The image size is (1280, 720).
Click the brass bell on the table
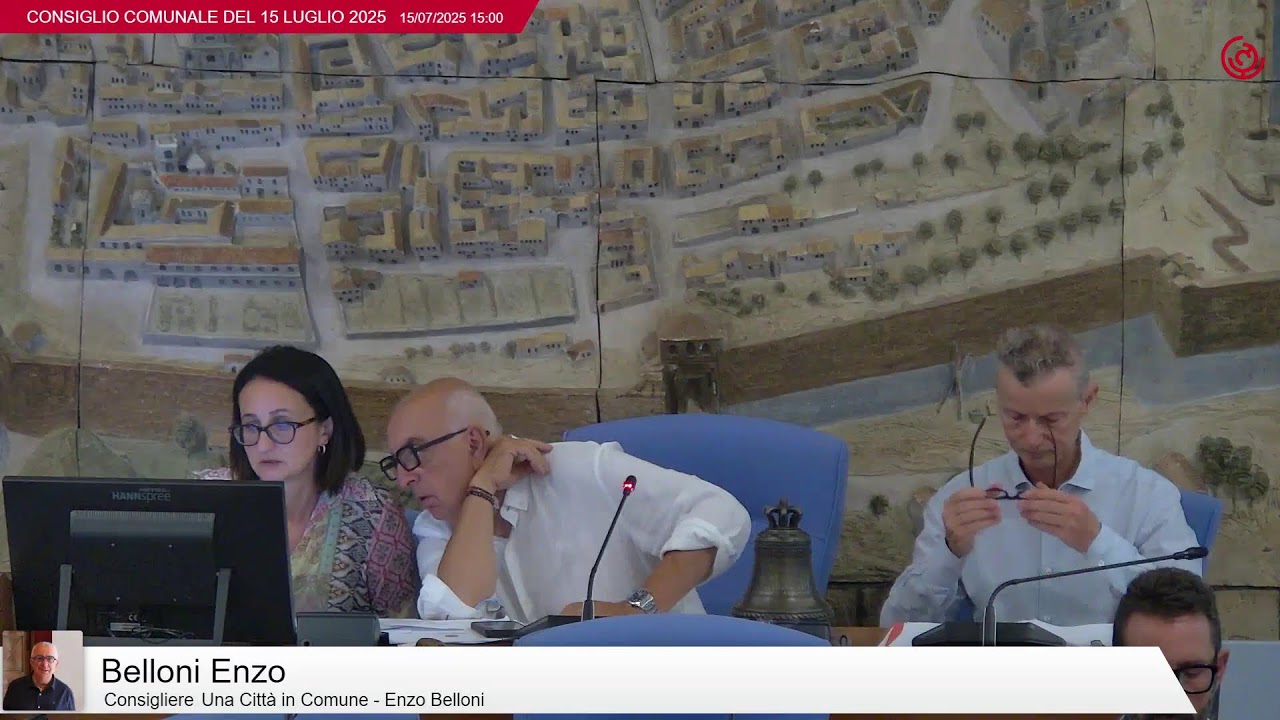point(783,564)
